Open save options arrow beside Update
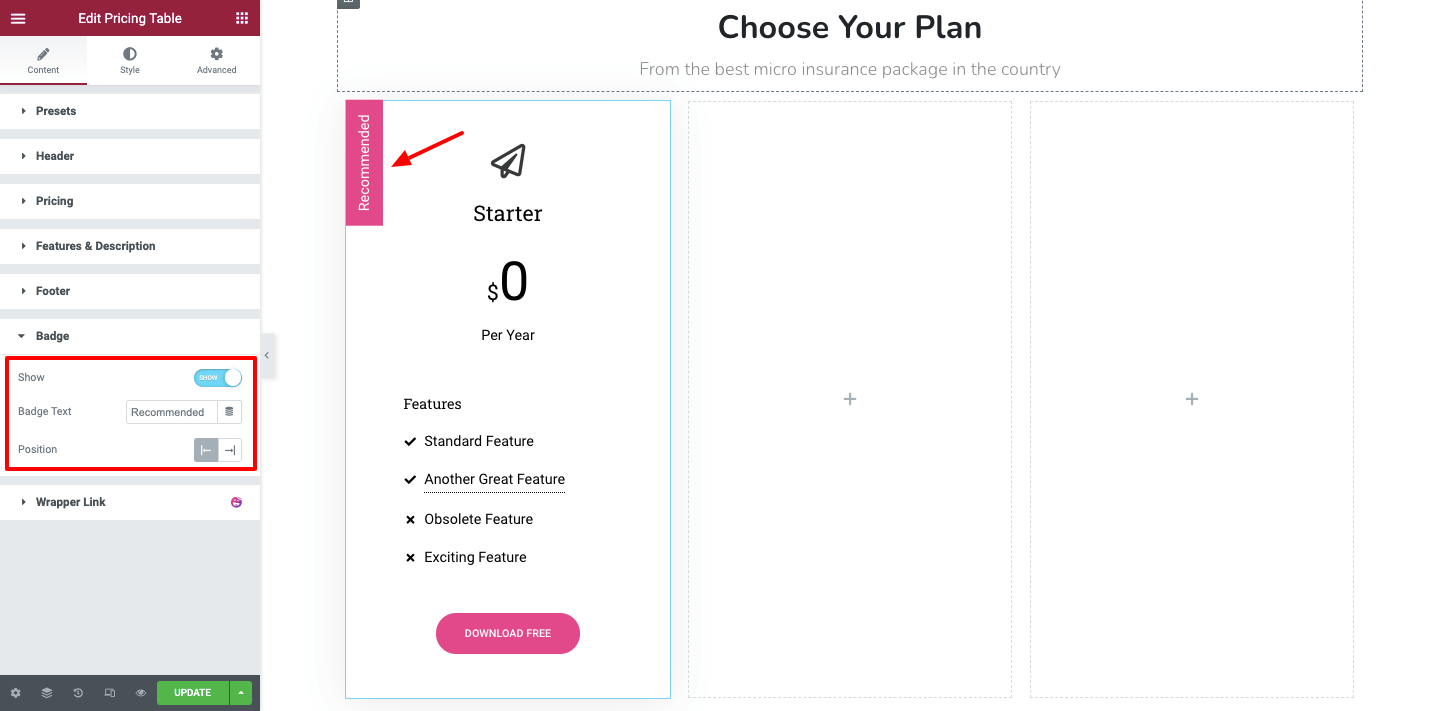Viewport: 1440px width, 711px height. pos(241,692)
